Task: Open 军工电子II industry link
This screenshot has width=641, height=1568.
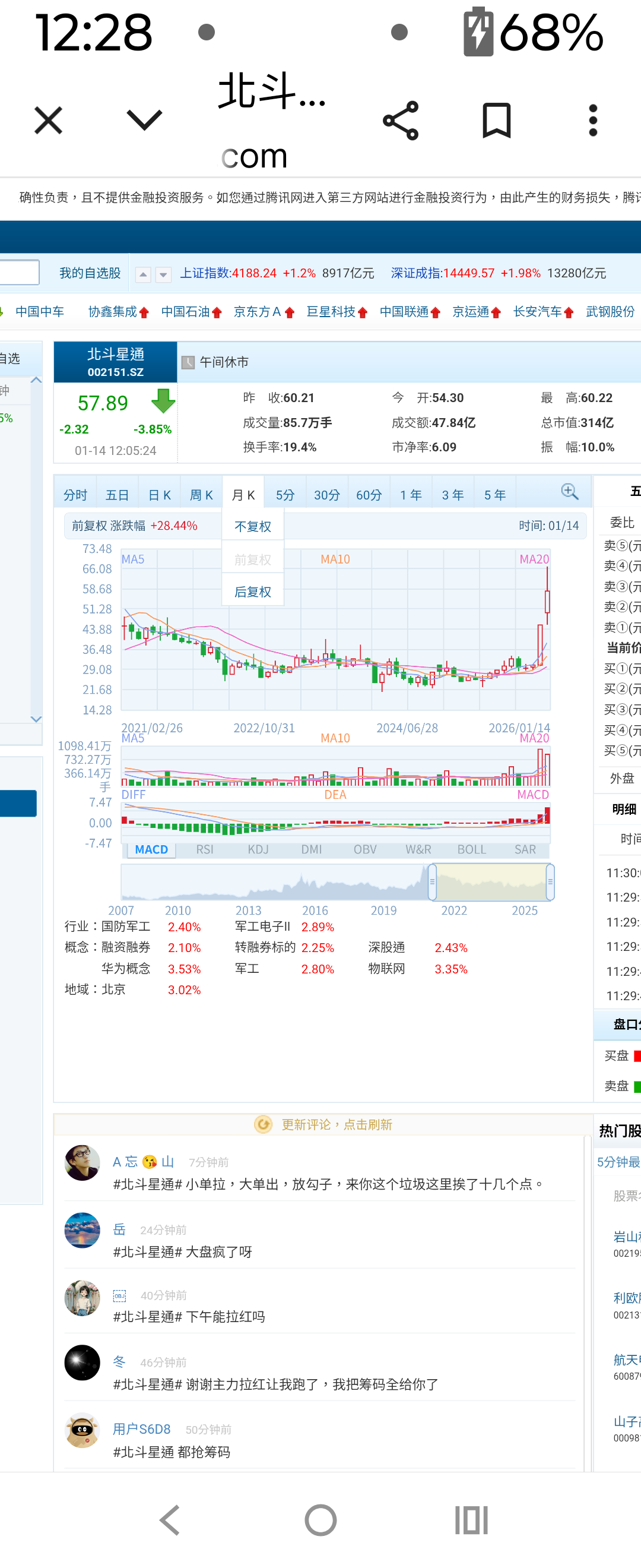Action: (262, 927)
